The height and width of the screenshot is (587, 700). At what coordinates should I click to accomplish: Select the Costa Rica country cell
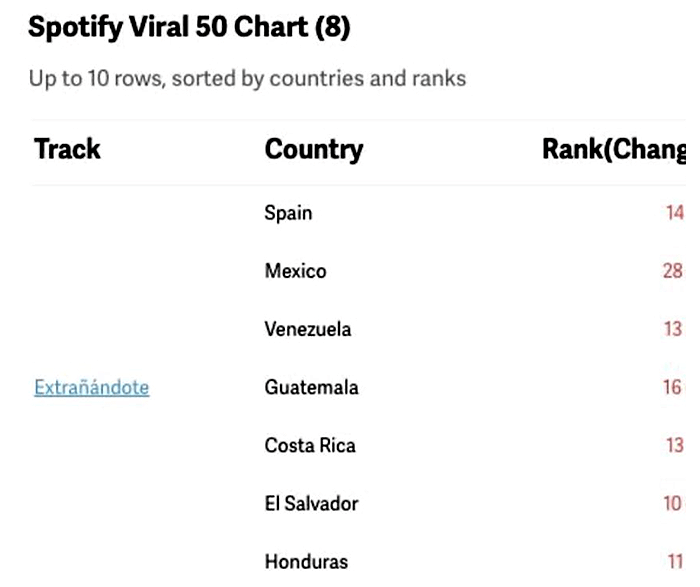coord(309,445)
